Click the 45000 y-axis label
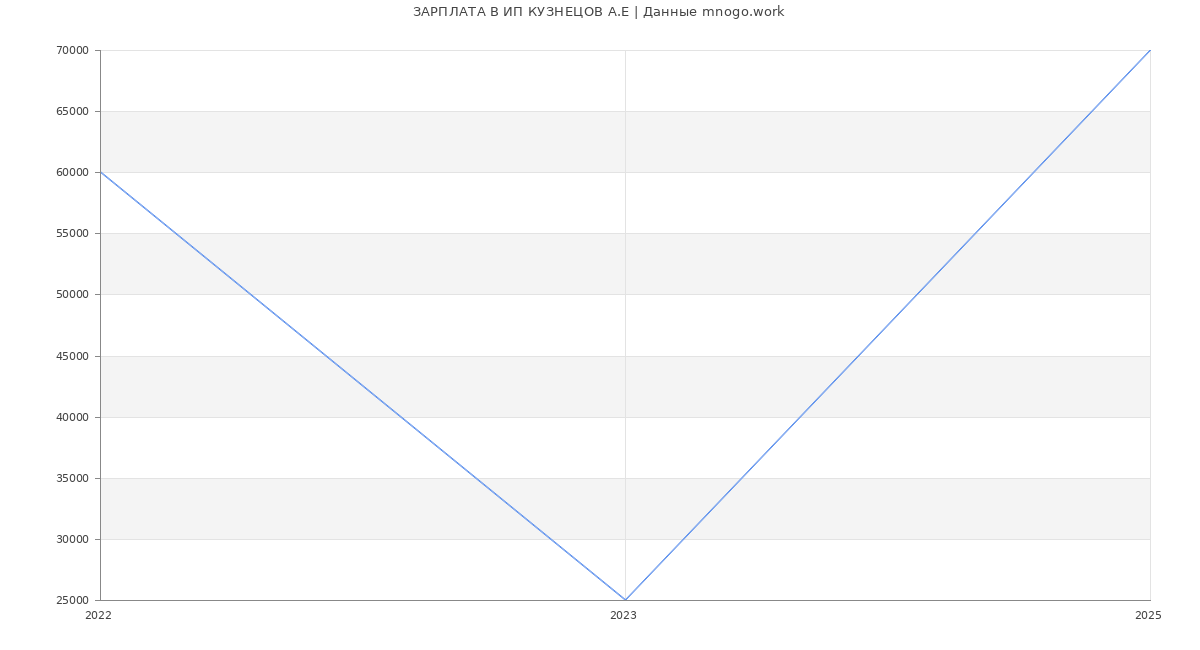1200x650 pixels. (72, 356)
